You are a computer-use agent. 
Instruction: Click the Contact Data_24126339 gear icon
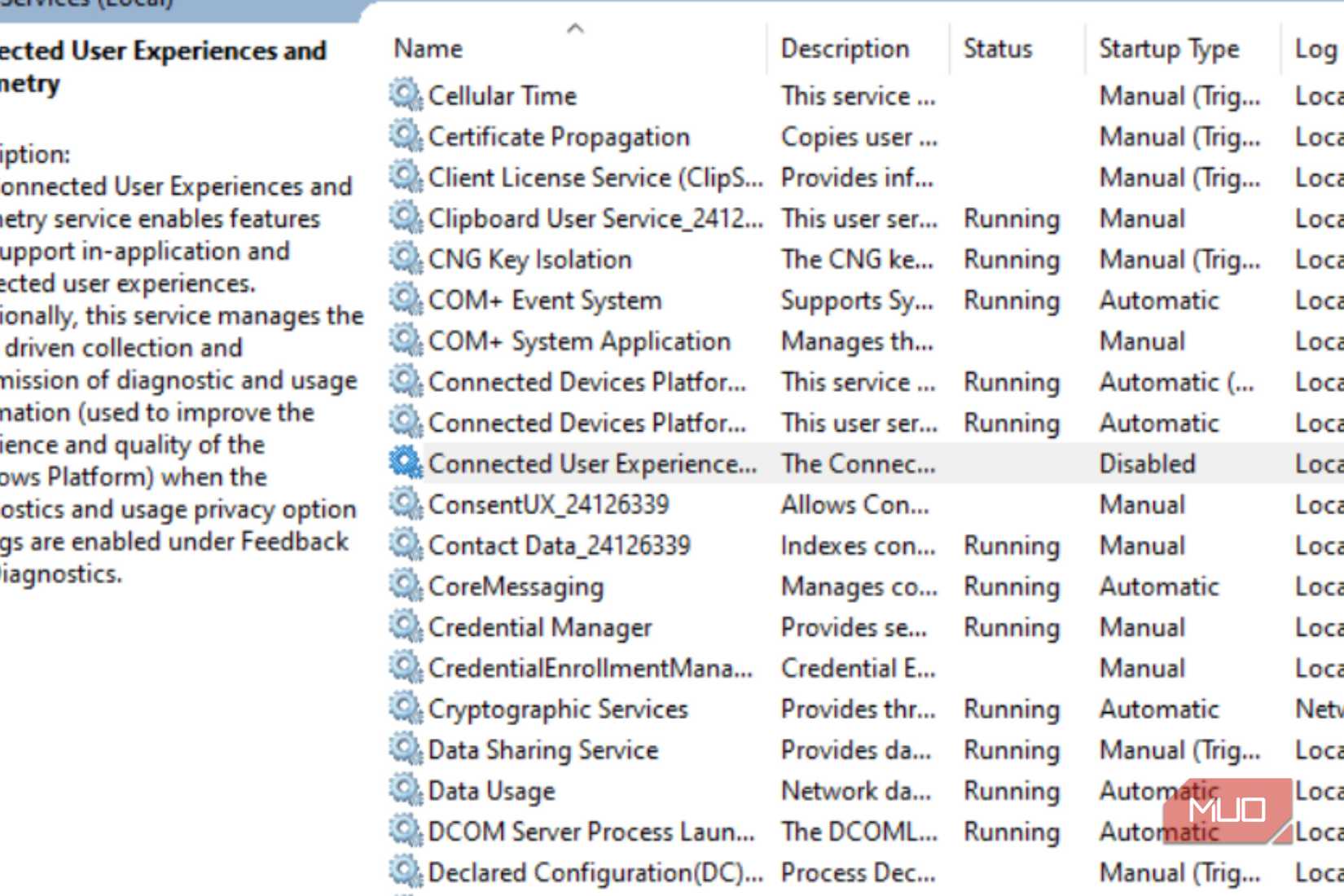click(x=406, y=545)
